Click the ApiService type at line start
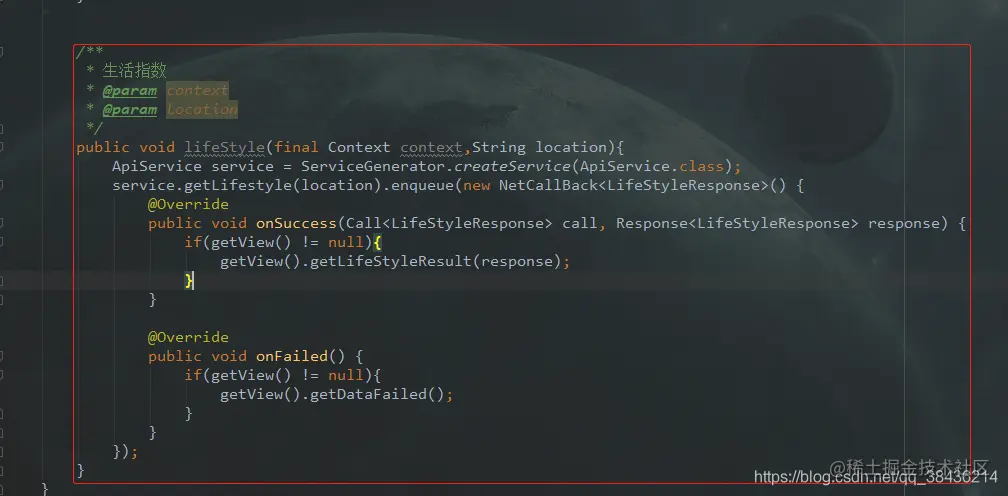Image resolution: width=1008 pixels, height=496 pixels. click(157, 166)
